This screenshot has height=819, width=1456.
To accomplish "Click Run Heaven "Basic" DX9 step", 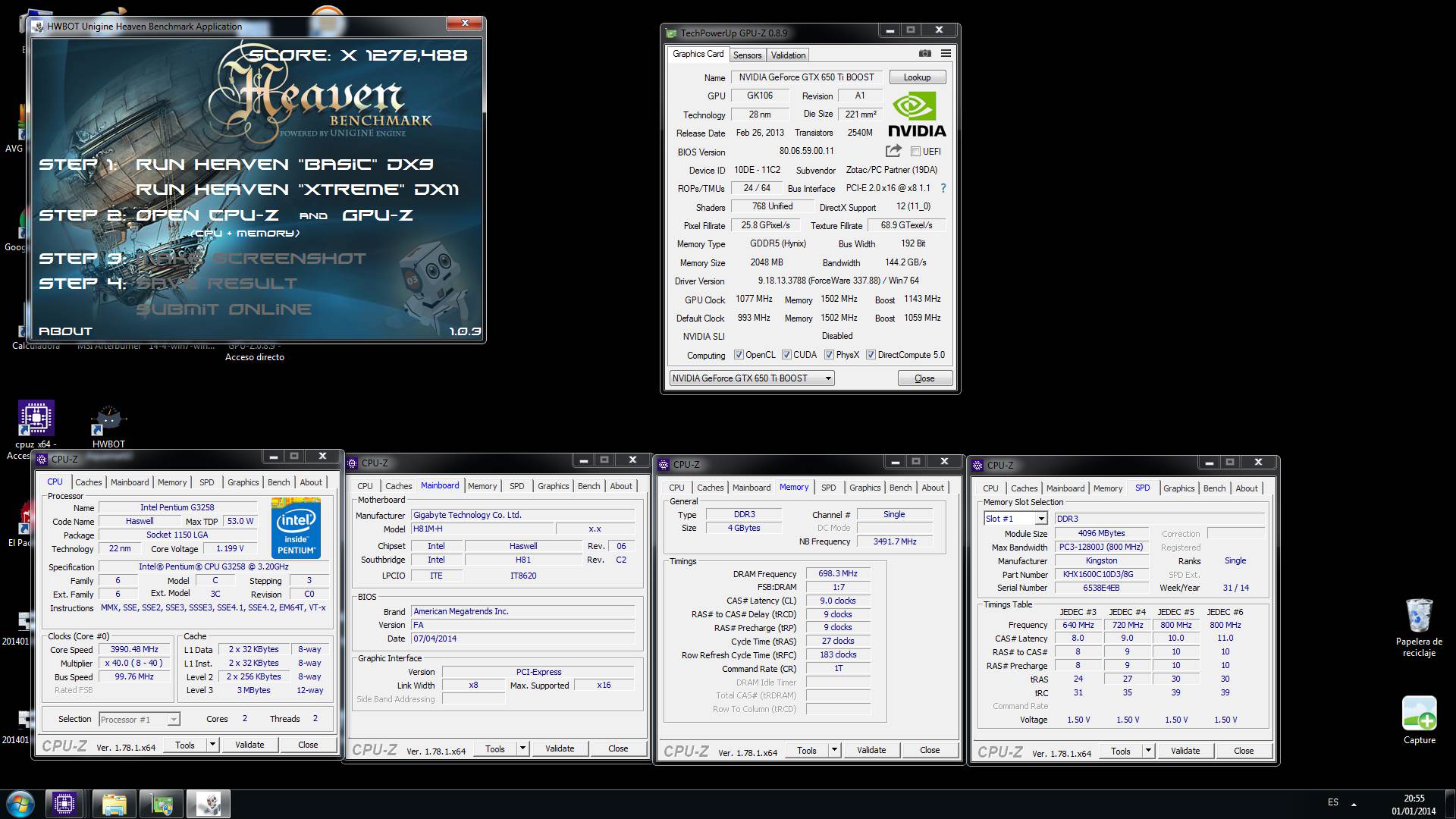I will pos(284,165).
